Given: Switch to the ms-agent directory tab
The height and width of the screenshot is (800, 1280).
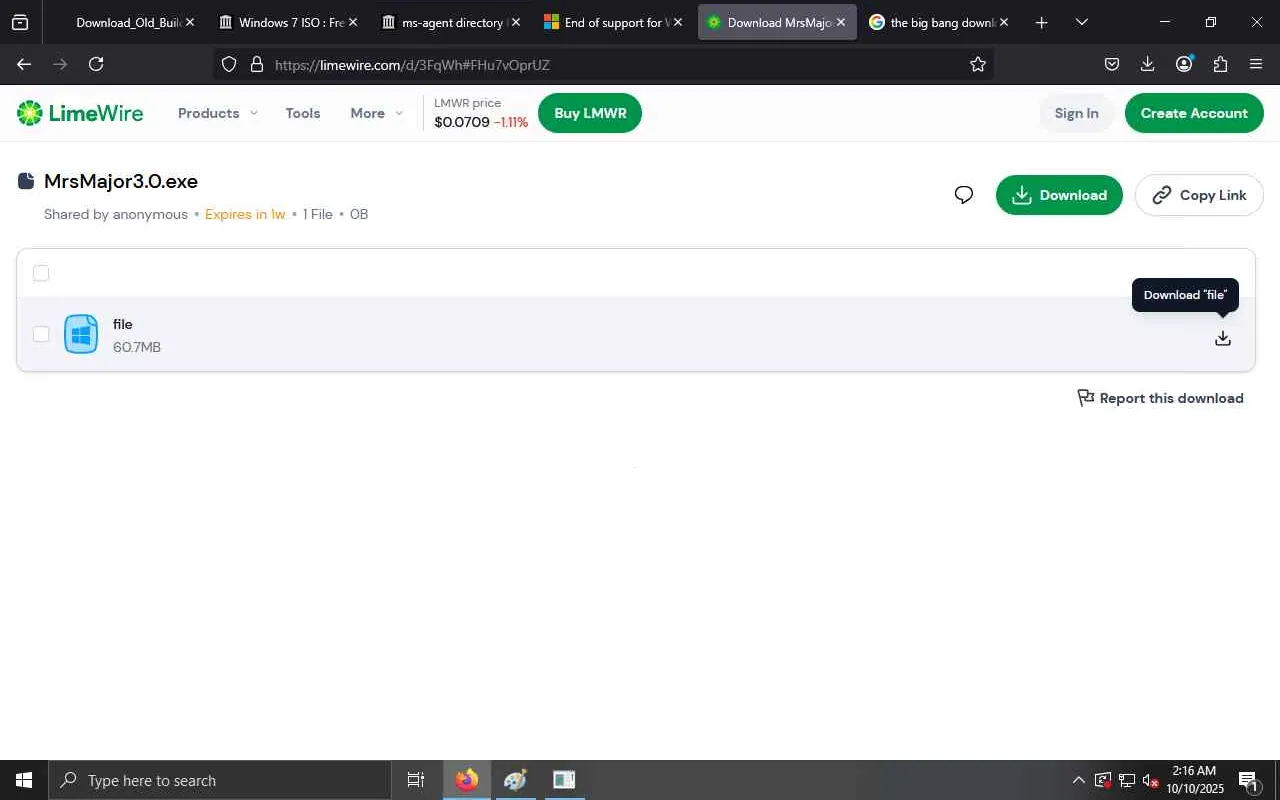Looking at the screenshot, I should click(x=453, y=22).
